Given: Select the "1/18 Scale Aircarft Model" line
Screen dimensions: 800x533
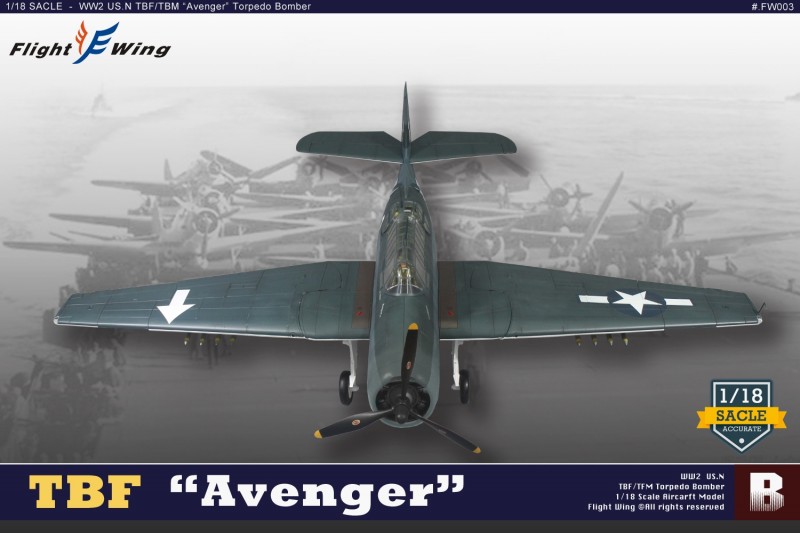Looking at the screenshot, I should (x=670, y=497).
